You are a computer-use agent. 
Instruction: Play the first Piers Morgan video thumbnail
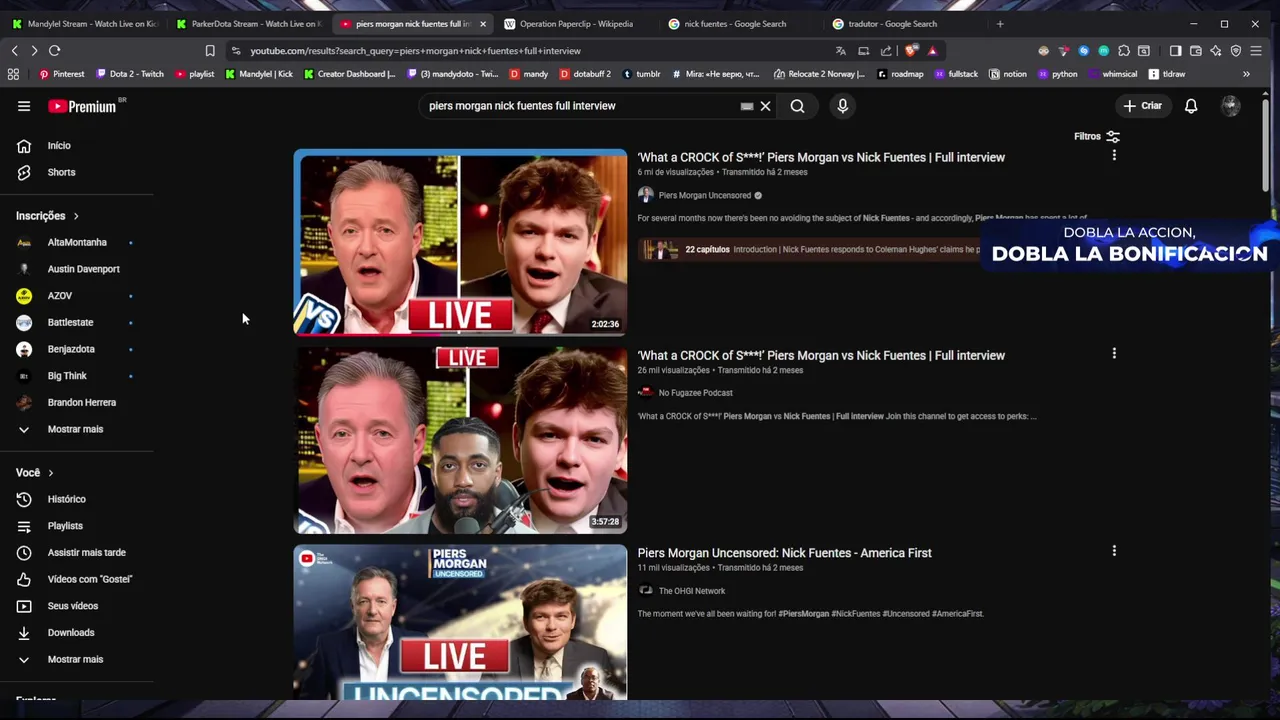coord(460,242)
